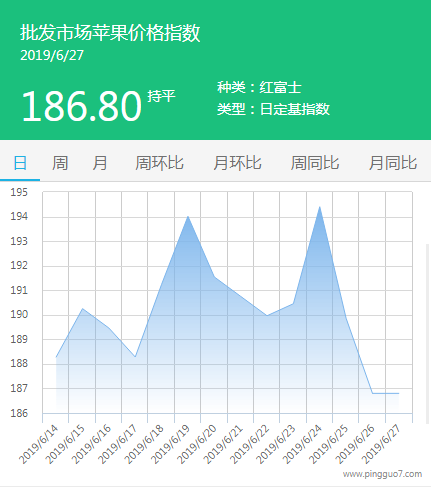Click the chart data point at 2019/6/17
The width and height of the screenshot is (431, 487).
pyautogui.click(x=135, y=357)
